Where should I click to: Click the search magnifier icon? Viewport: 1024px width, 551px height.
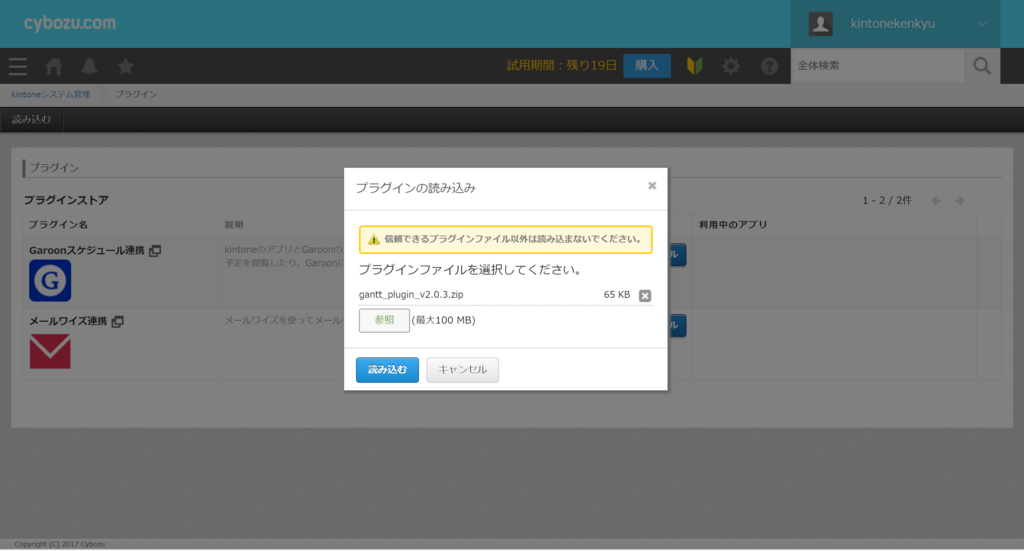[982, 65]
